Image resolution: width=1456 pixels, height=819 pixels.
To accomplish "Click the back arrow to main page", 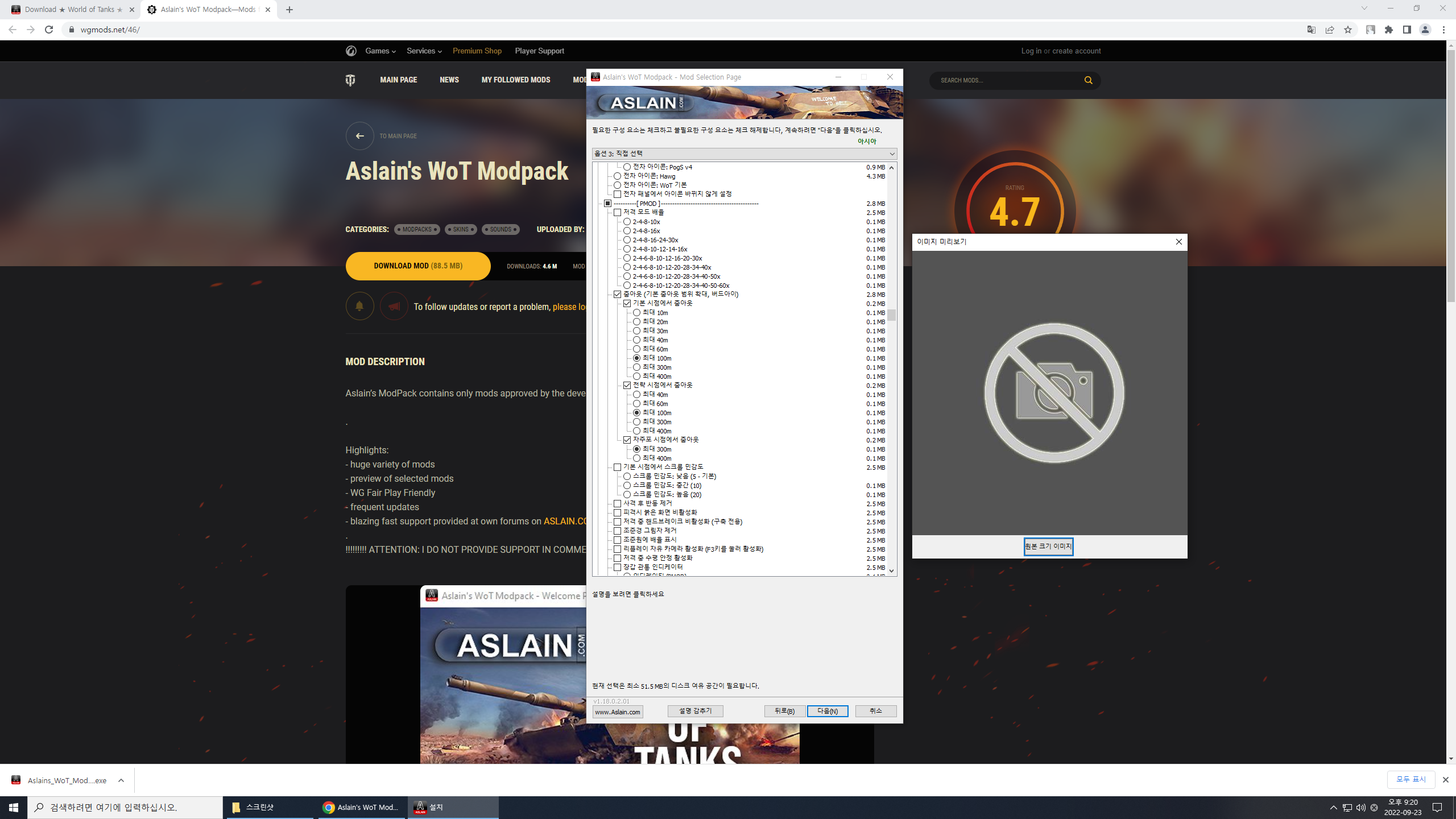I will (359, 136).
